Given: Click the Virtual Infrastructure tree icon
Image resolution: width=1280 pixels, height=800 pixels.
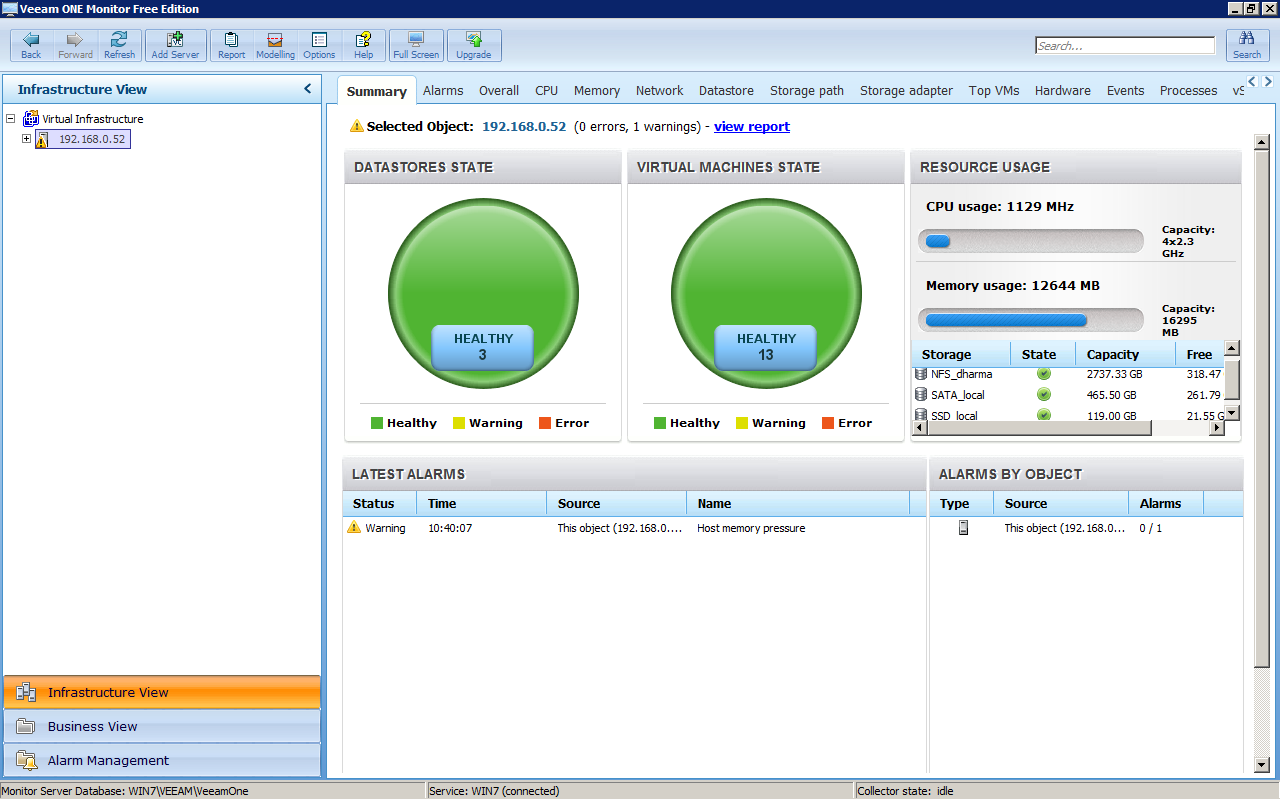Looking at the screenshot, I should click(31, 119).
